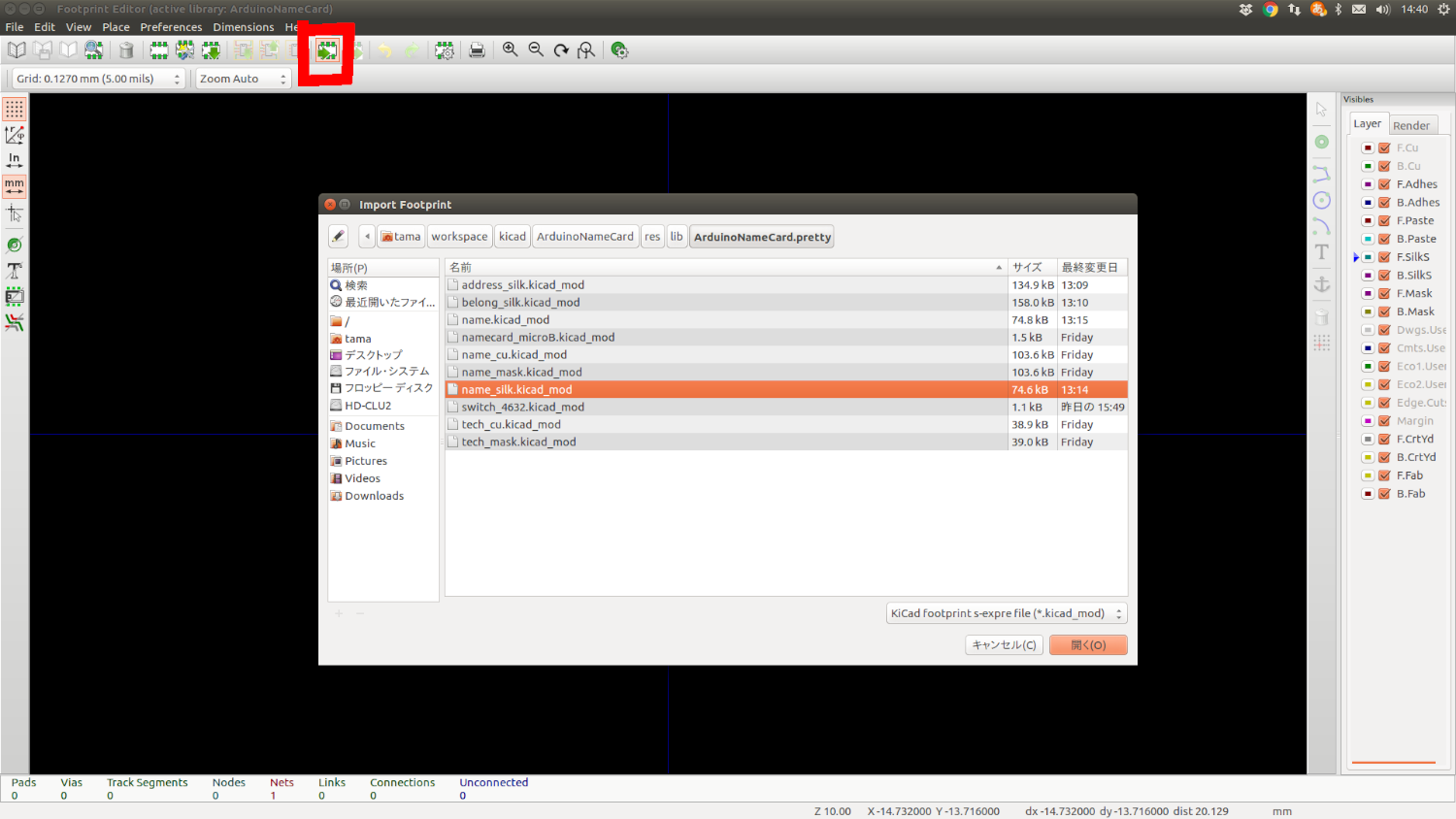Click F.Cu layer color swatch
This screenshot has height=819, width=1456.
pos(1368,147)
